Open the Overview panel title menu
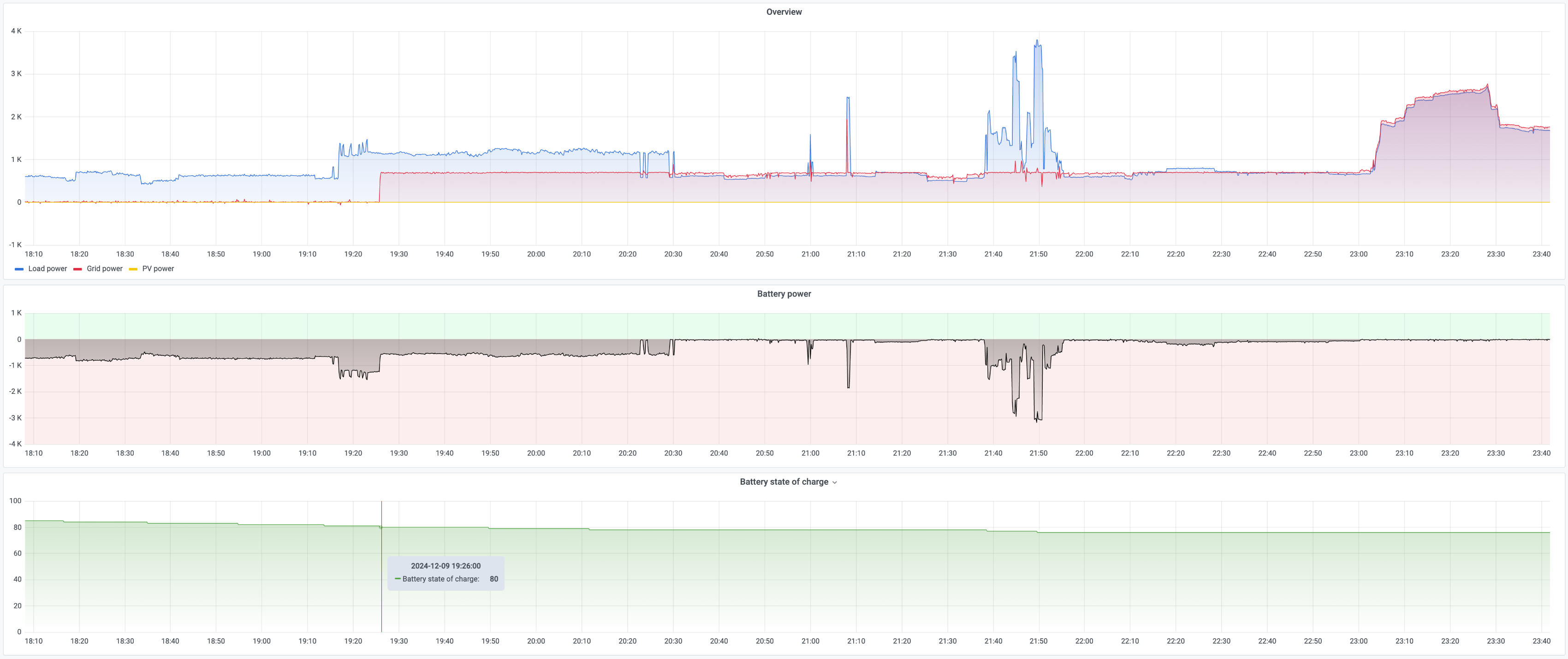 (x=784, y=12)
